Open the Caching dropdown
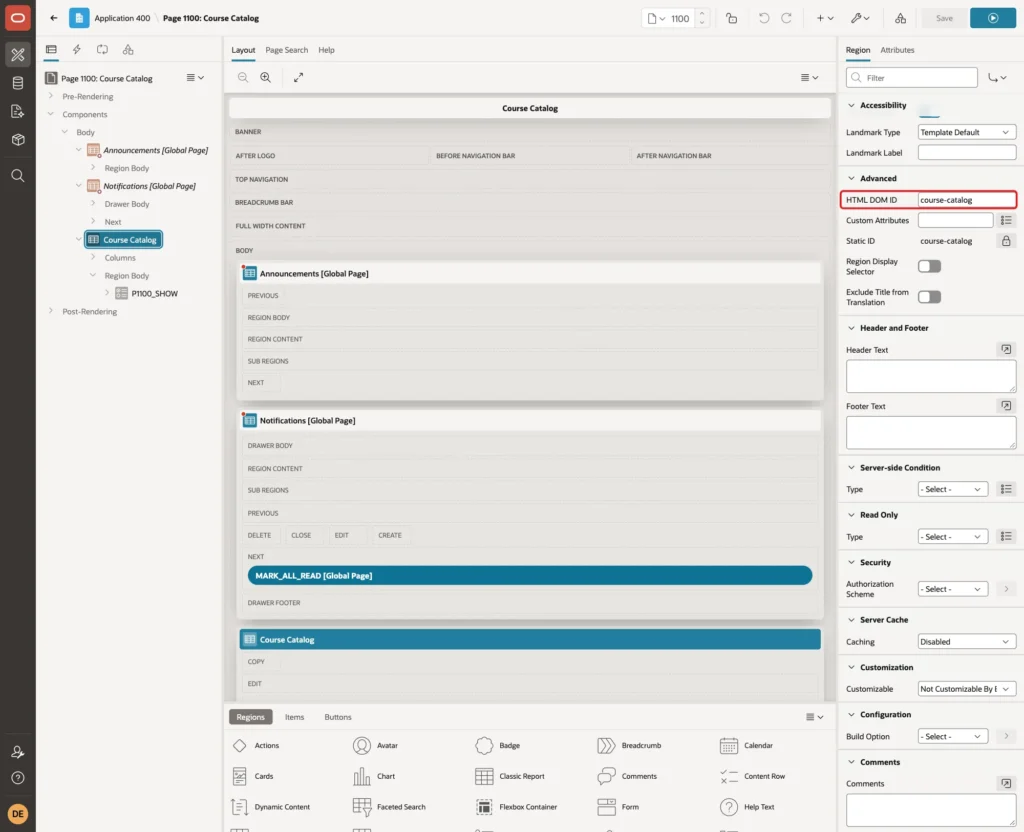 point(966,641)
